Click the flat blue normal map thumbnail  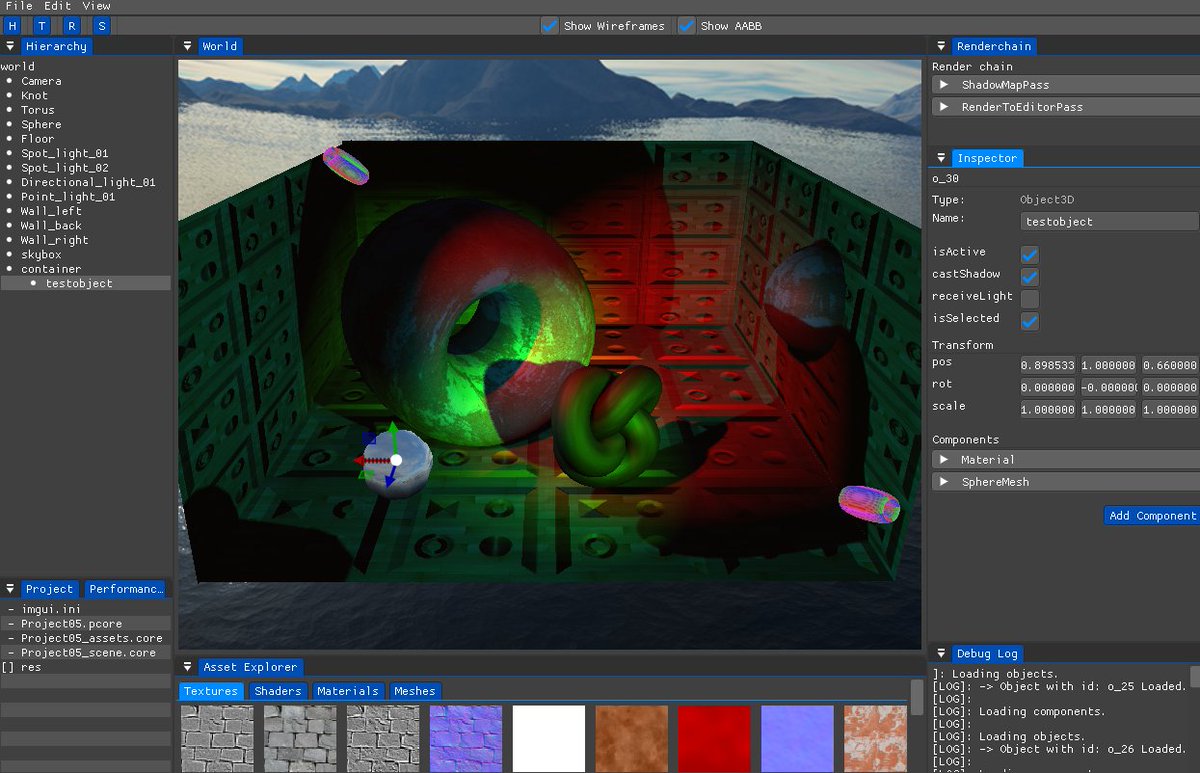pyautogui.click(x=797, y=739)
